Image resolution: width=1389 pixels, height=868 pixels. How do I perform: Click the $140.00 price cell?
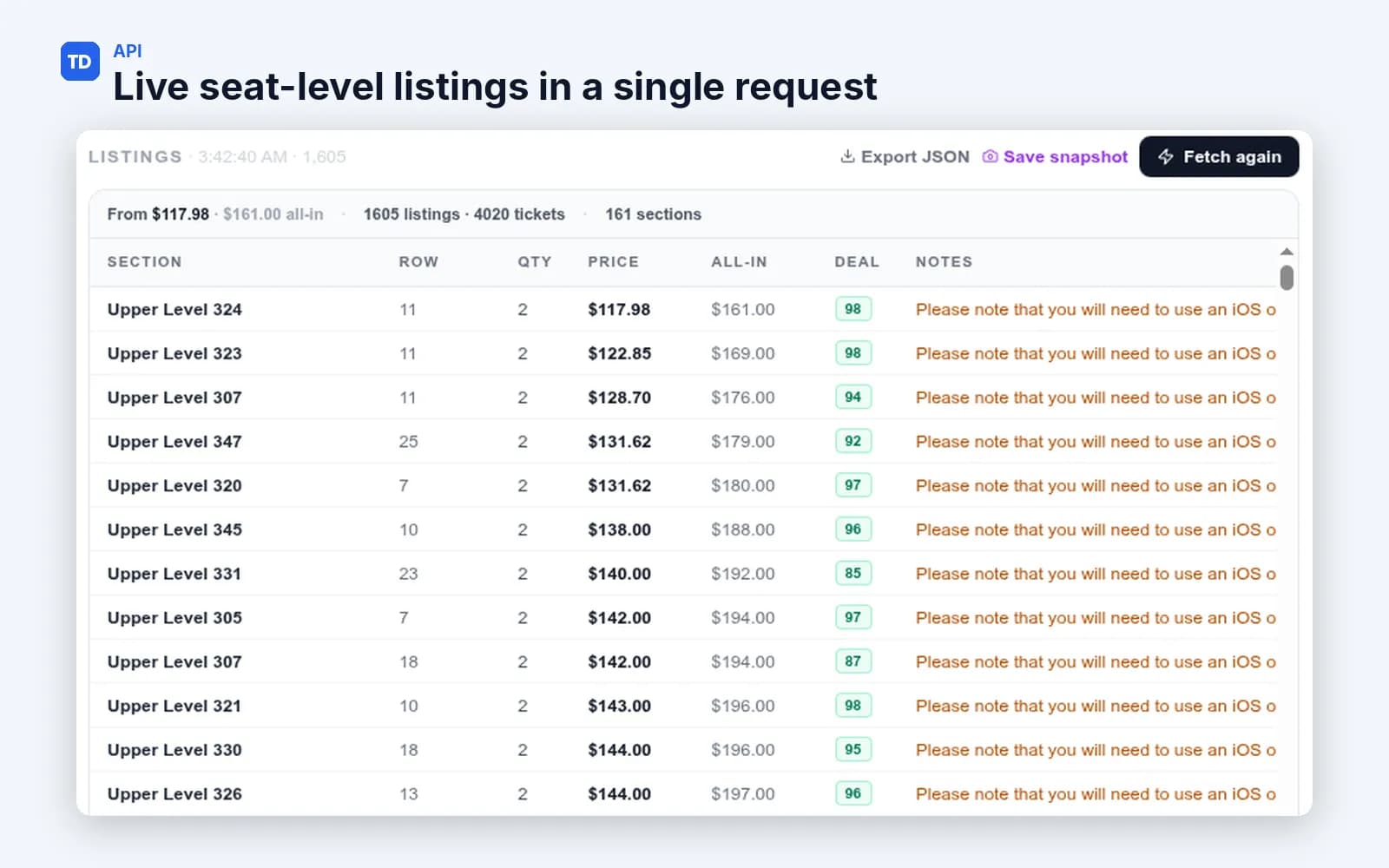coord(619,574)
